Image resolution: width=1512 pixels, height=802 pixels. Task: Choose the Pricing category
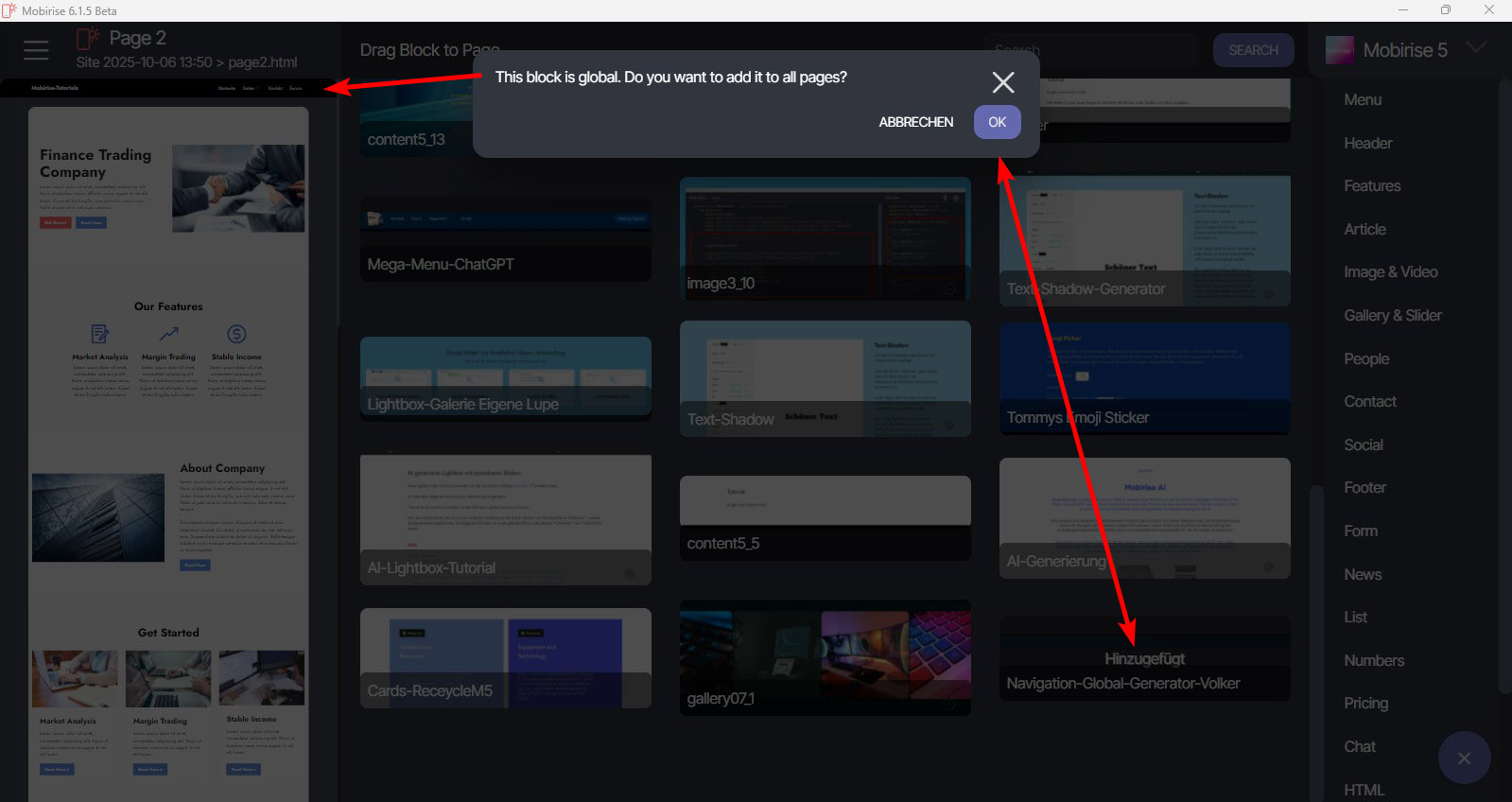coord(1365,703)
